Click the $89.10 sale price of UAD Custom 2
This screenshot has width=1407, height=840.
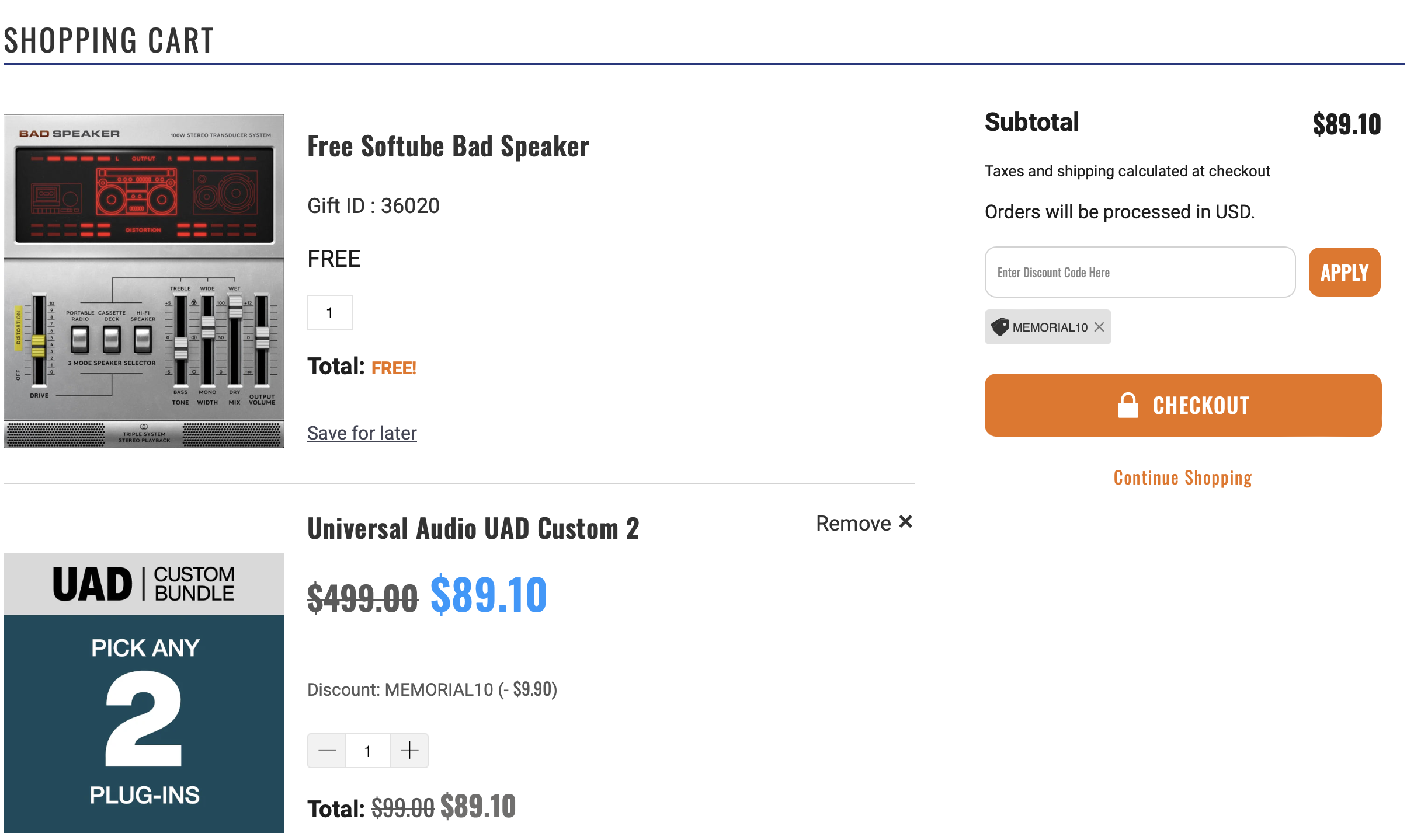click(x=488, y=595)
